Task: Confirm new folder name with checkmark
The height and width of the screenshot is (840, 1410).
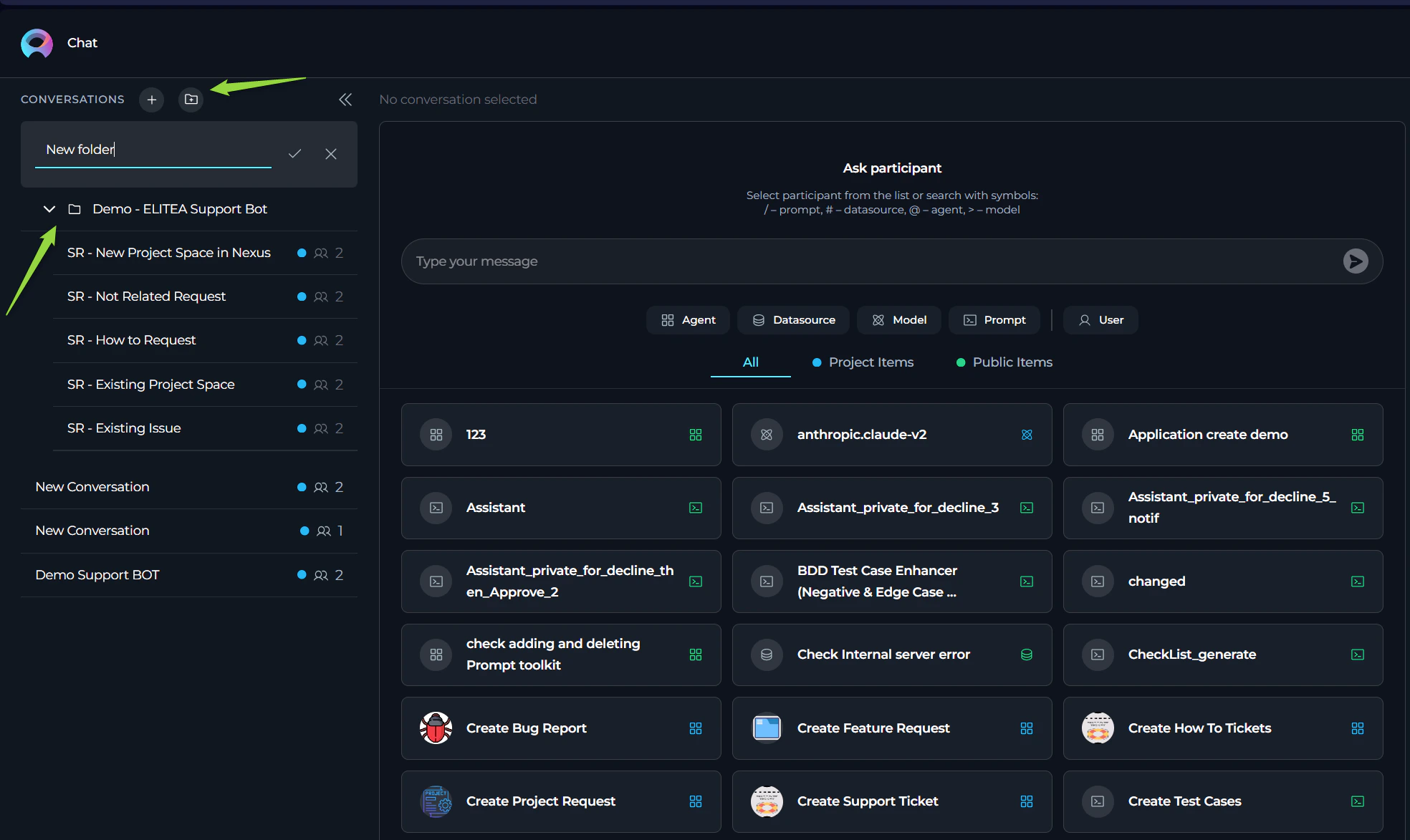Action: coord(294,154)
